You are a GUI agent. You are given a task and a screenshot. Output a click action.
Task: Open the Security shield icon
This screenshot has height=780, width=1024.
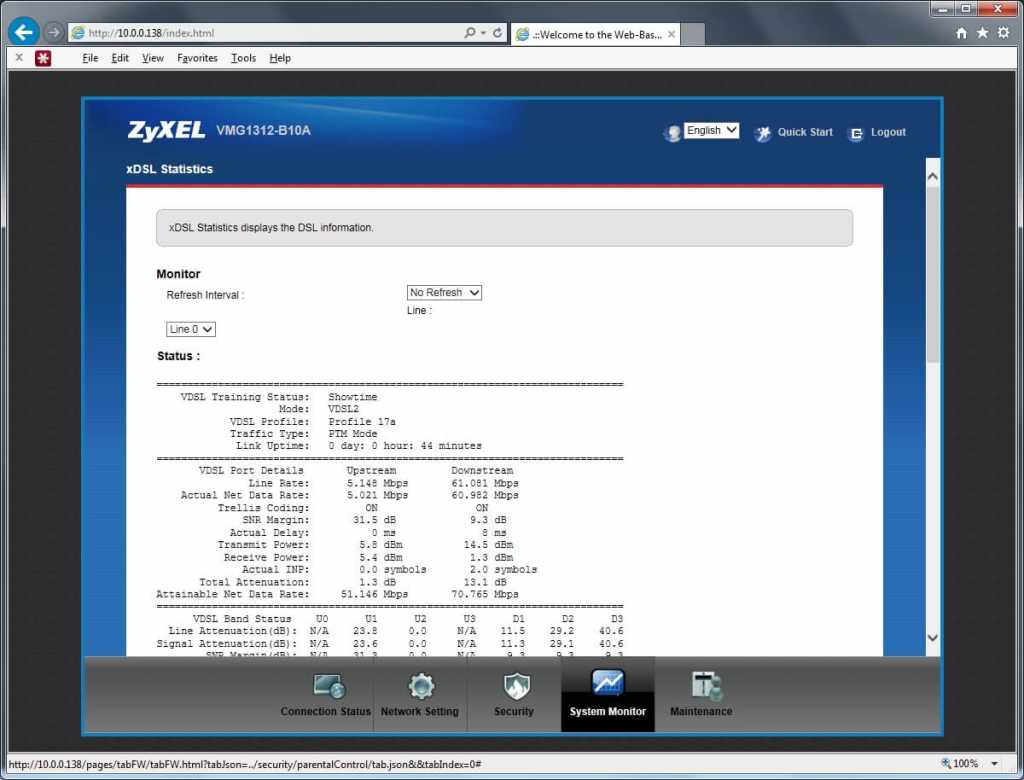515,687
